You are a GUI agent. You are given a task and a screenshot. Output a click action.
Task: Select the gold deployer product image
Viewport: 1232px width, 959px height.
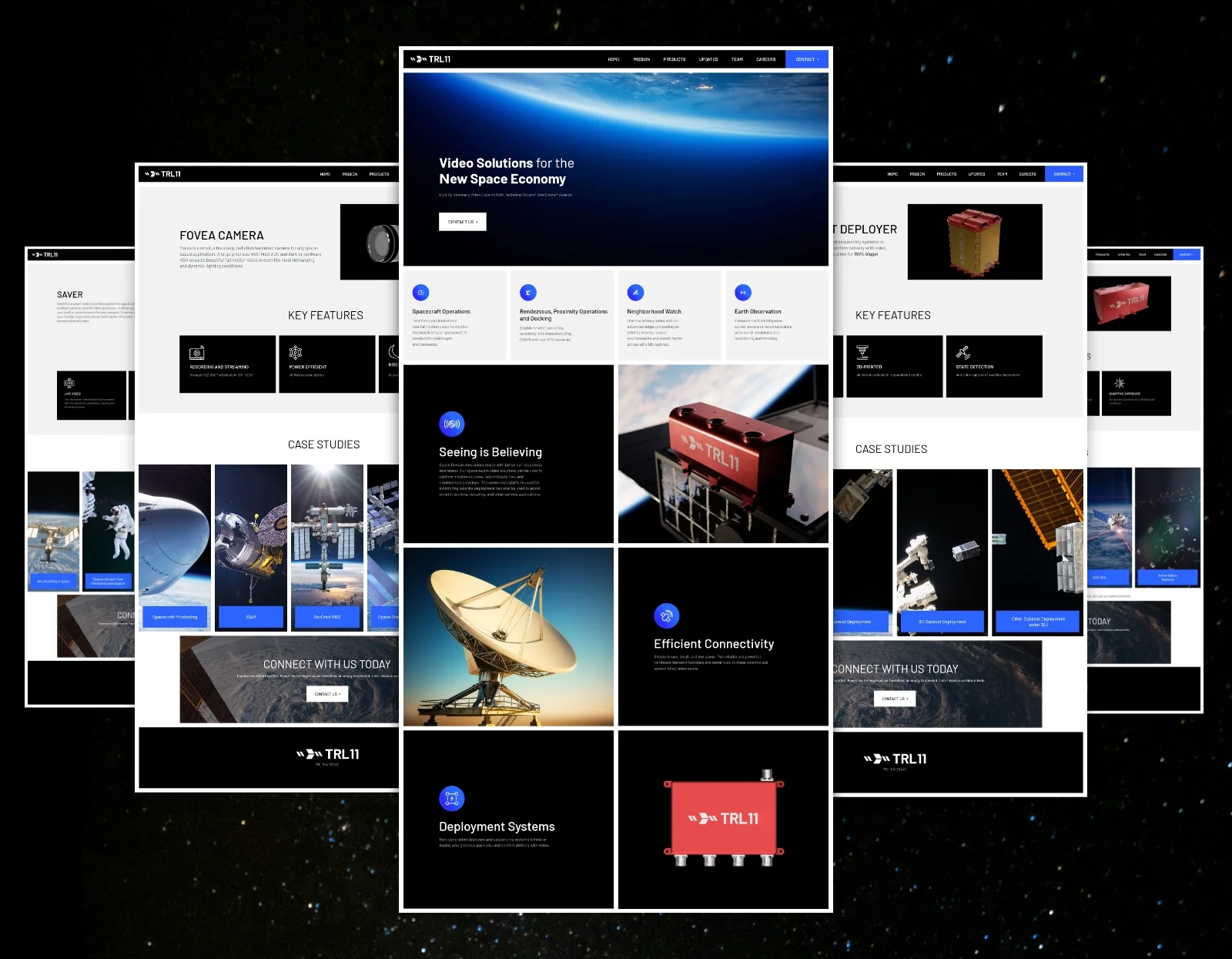[975, 242]
